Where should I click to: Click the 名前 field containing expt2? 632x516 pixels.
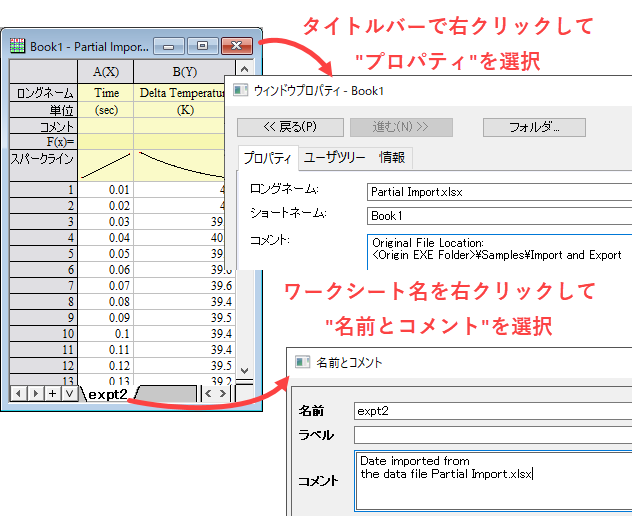coord(493,411)
